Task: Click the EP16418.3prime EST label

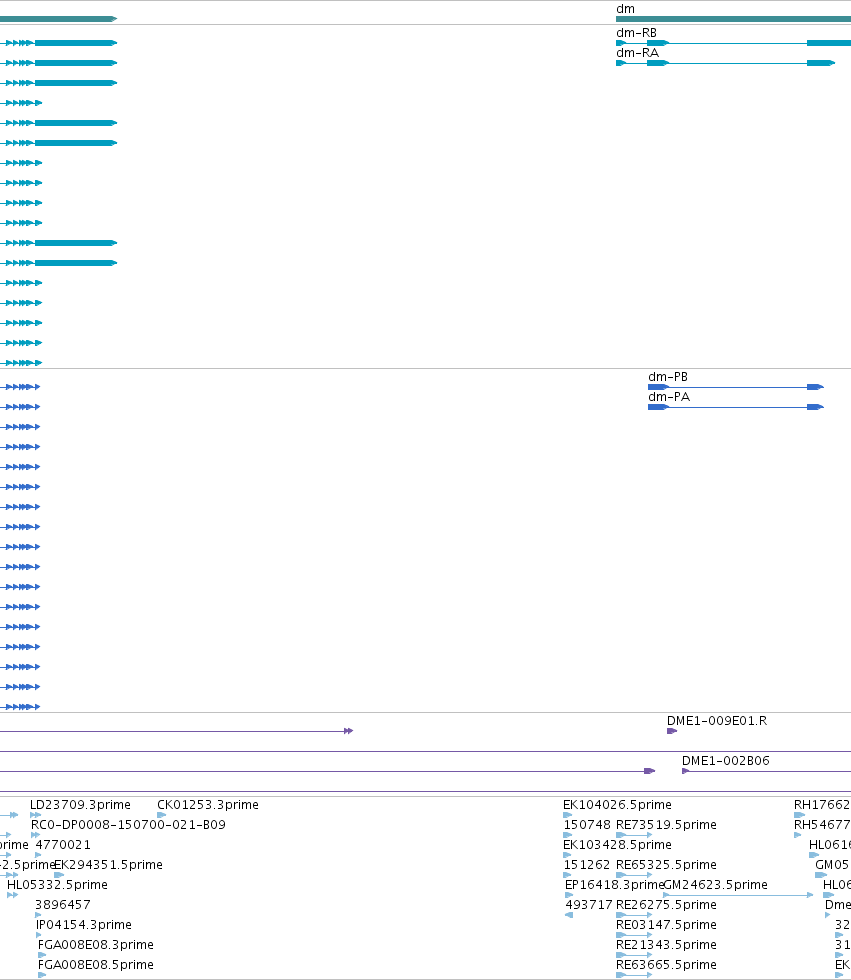Action: pos(614,884)
